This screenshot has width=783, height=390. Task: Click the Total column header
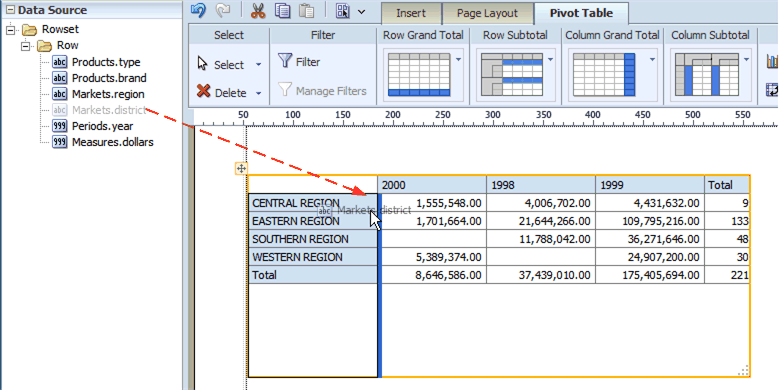[727, 185]
